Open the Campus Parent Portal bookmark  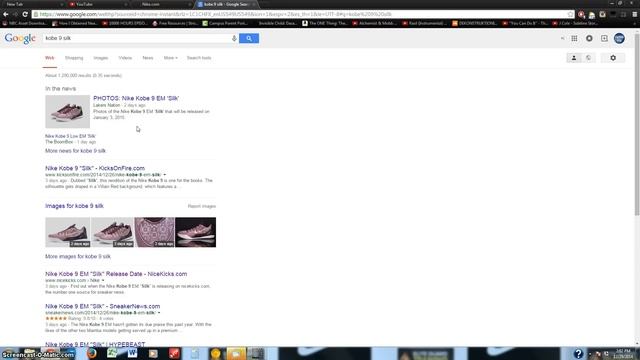[225, 24]
